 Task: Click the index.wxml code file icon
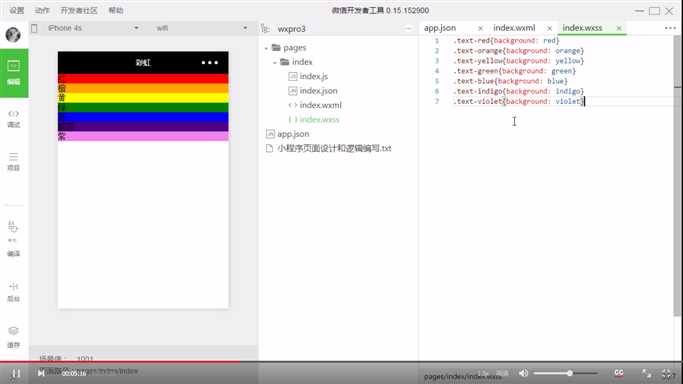point(293,105)
